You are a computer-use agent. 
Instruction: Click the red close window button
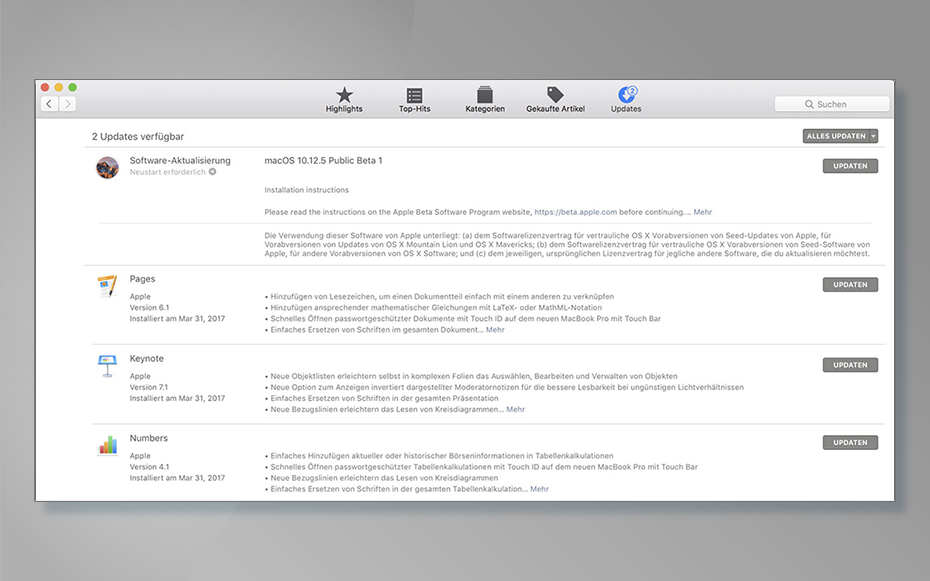[45, 87]
